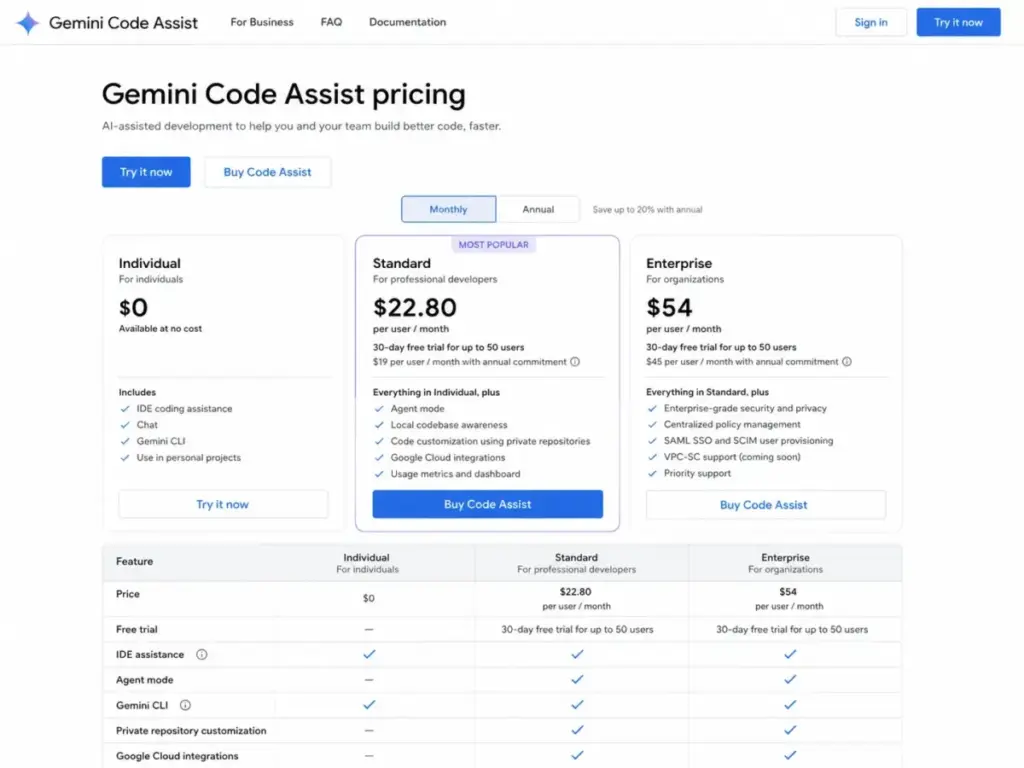
Task: Open the FAQ nav link
Action: click(331, 22)
